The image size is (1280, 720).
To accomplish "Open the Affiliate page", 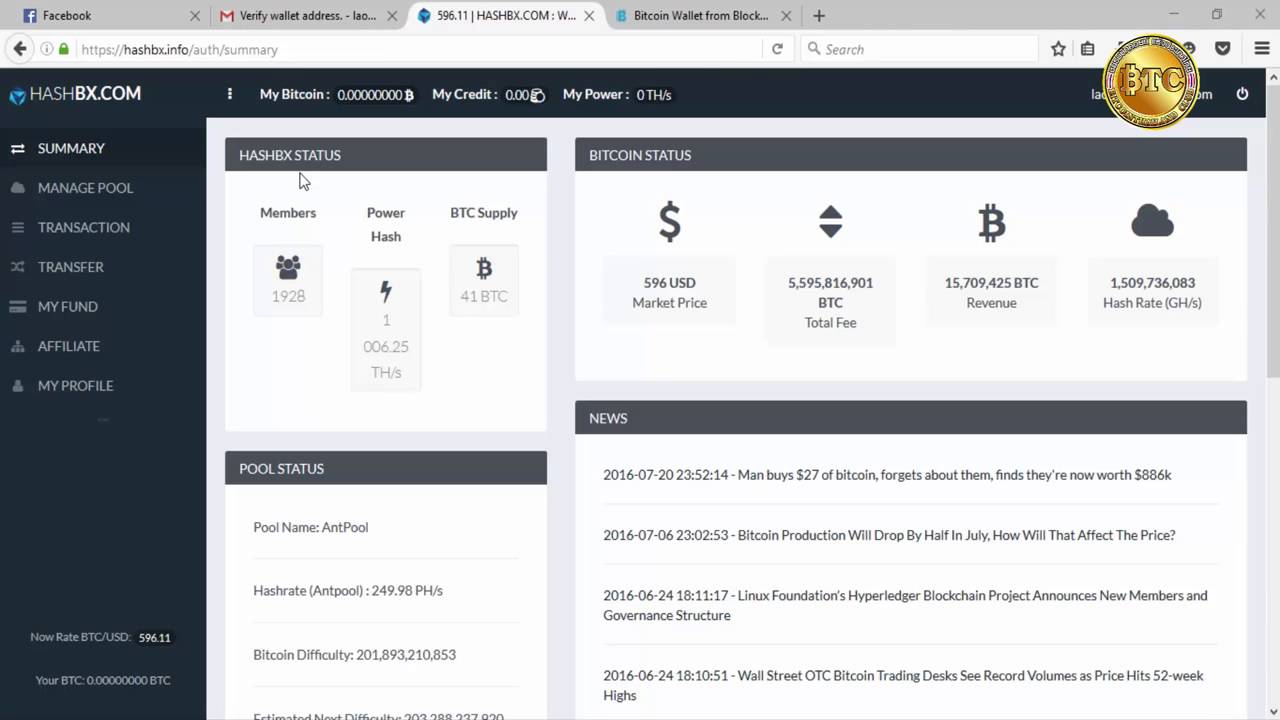I will 69,346.
